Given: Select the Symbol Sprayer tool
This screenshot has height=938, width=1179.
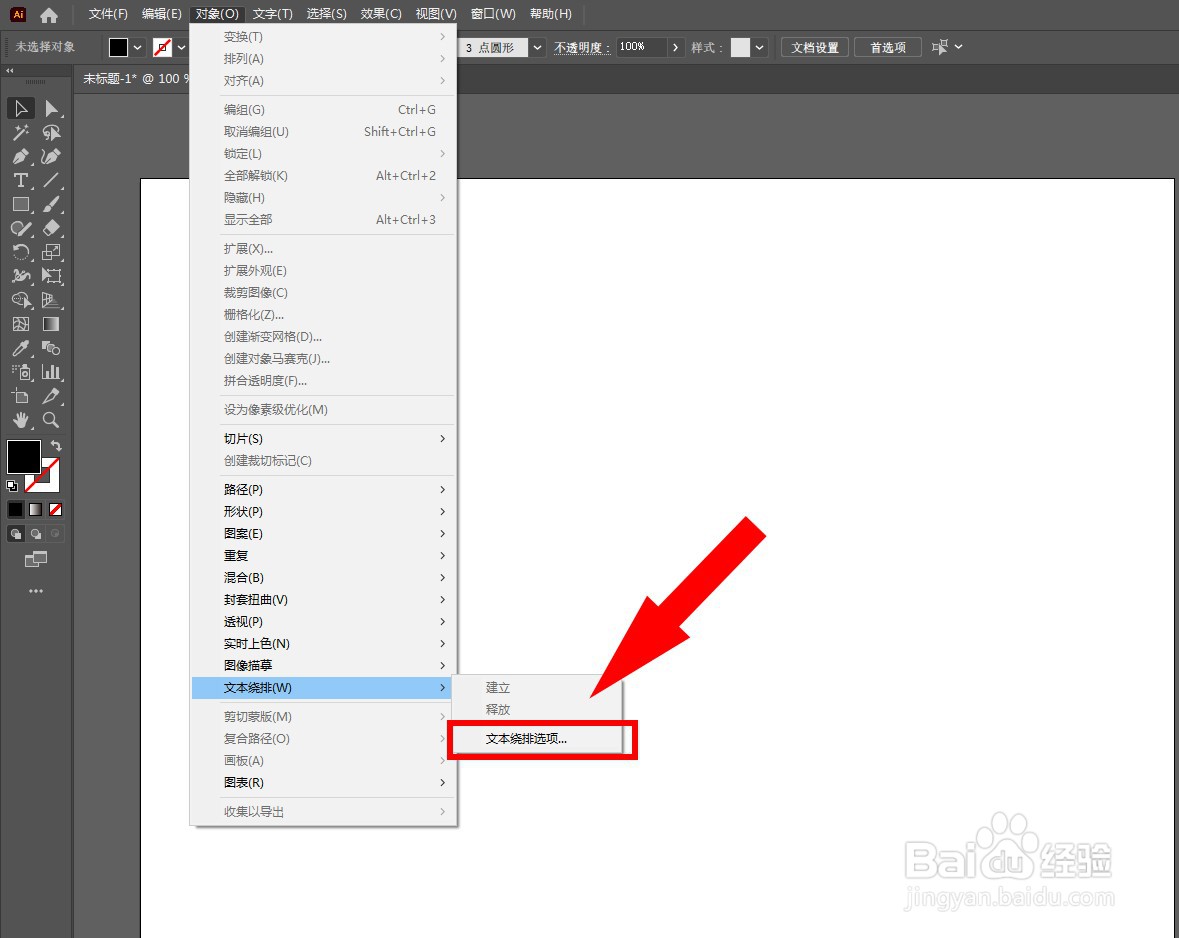Looking at the screenshot, I should (x=21, y=372).
